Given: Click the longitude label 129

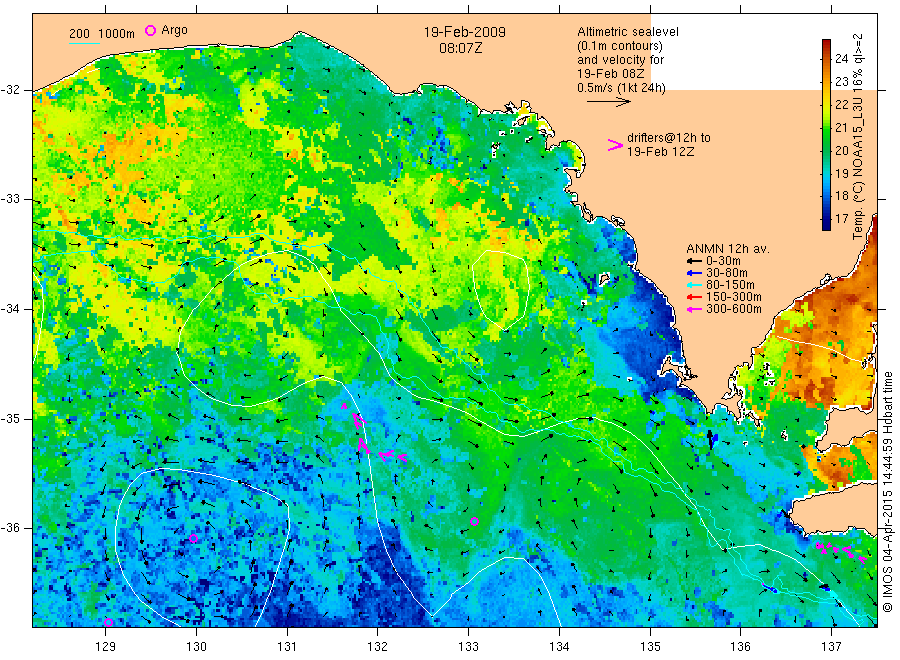Looking at the screenshot, I should (x=105, y=647).
